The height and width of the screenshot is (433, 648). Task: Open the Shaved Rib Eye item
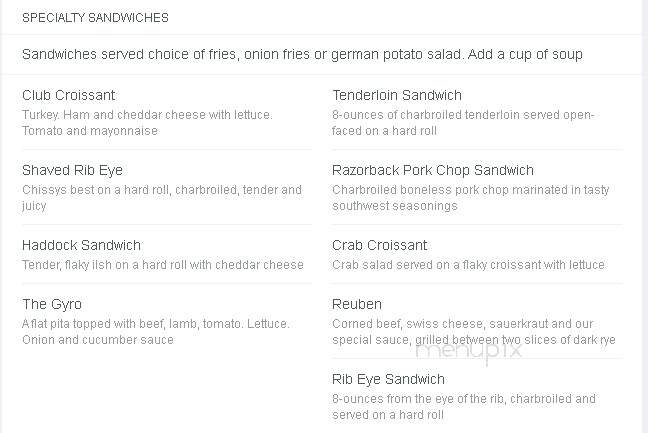(72, 170)
